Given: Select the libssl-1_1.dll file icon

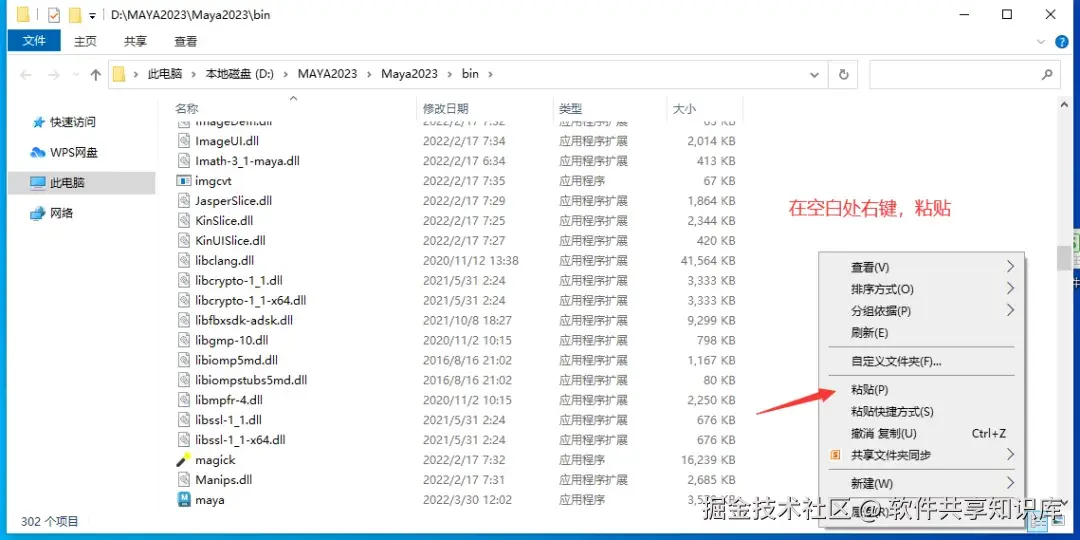Looking at the screenshot, I should coord(183,419).
